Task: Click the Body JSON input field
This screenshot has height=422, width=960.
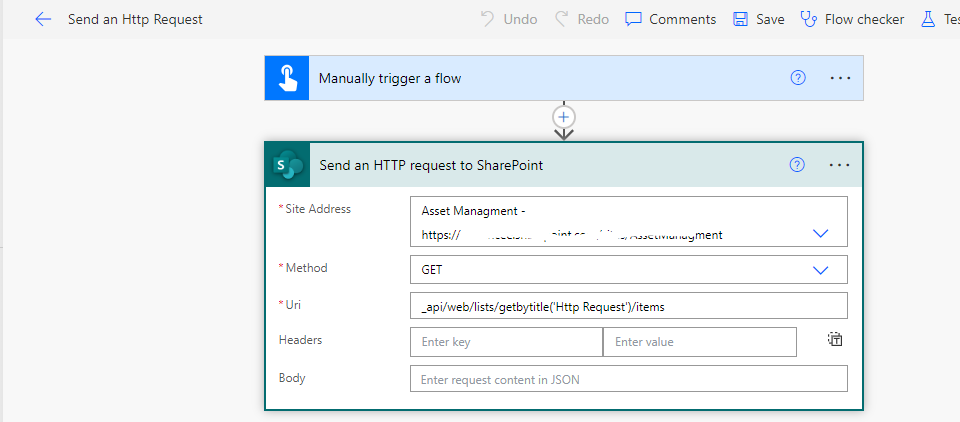Action: tap(629, 379)
